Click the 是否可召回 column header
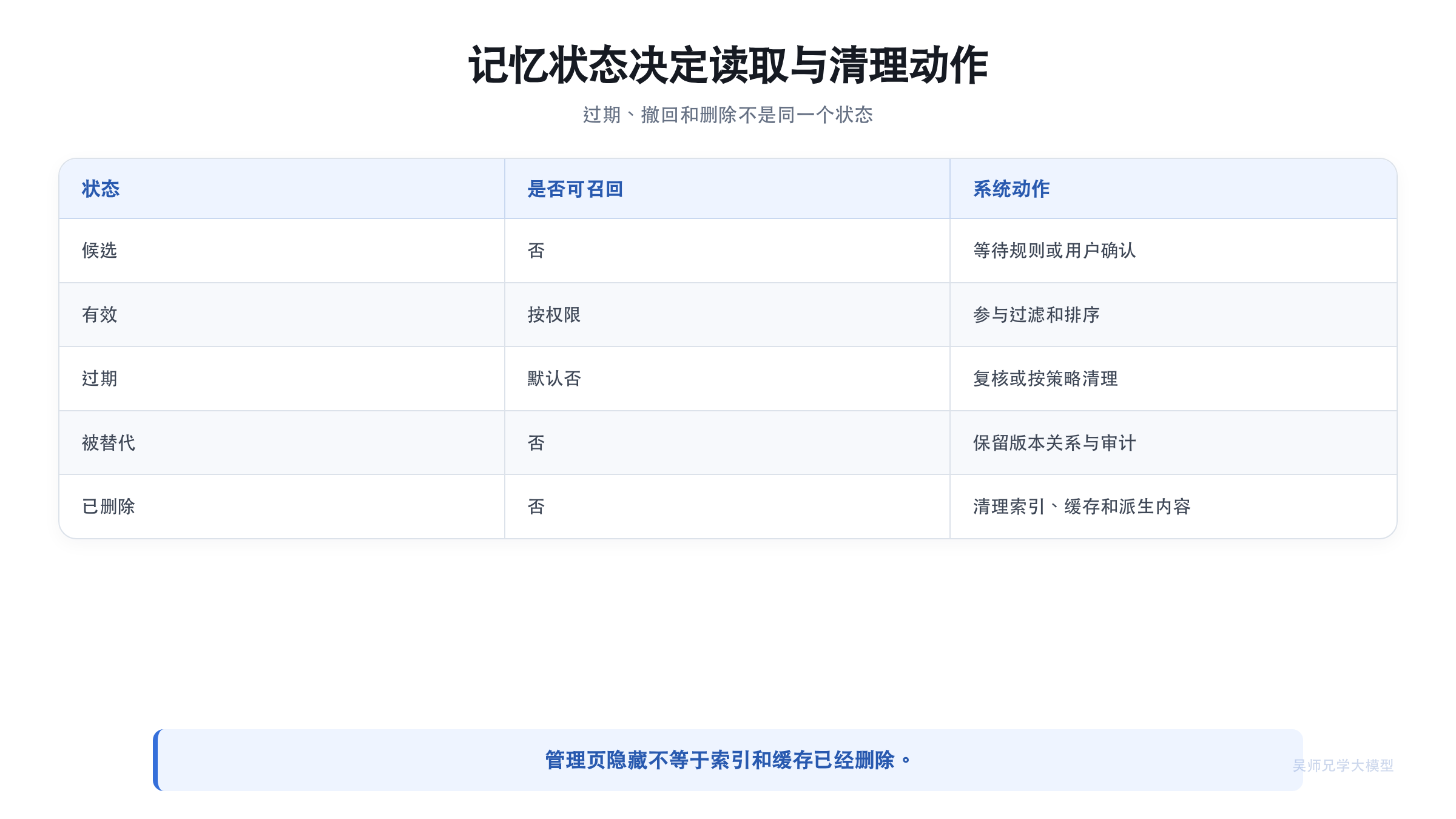 click(727, 189)
